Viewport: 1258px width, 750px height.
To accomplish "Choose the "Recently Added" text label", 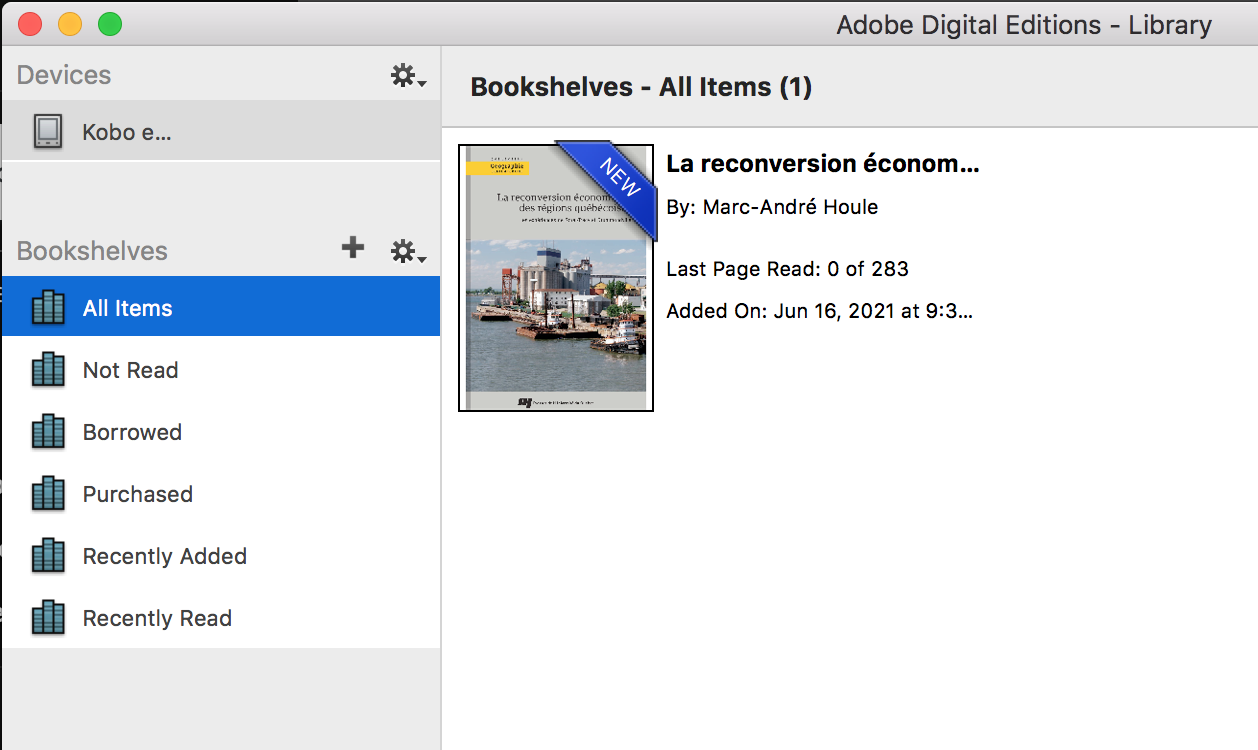I will pos(164,556).
